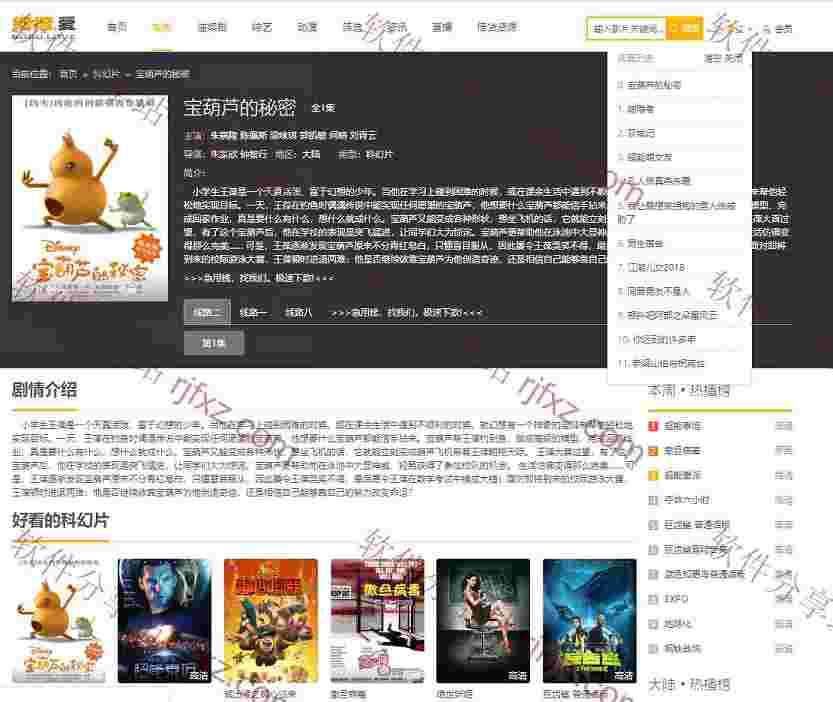Open the 电视剧 navigation item
Viewport: 833px width, 702px height.
[212, 27]
